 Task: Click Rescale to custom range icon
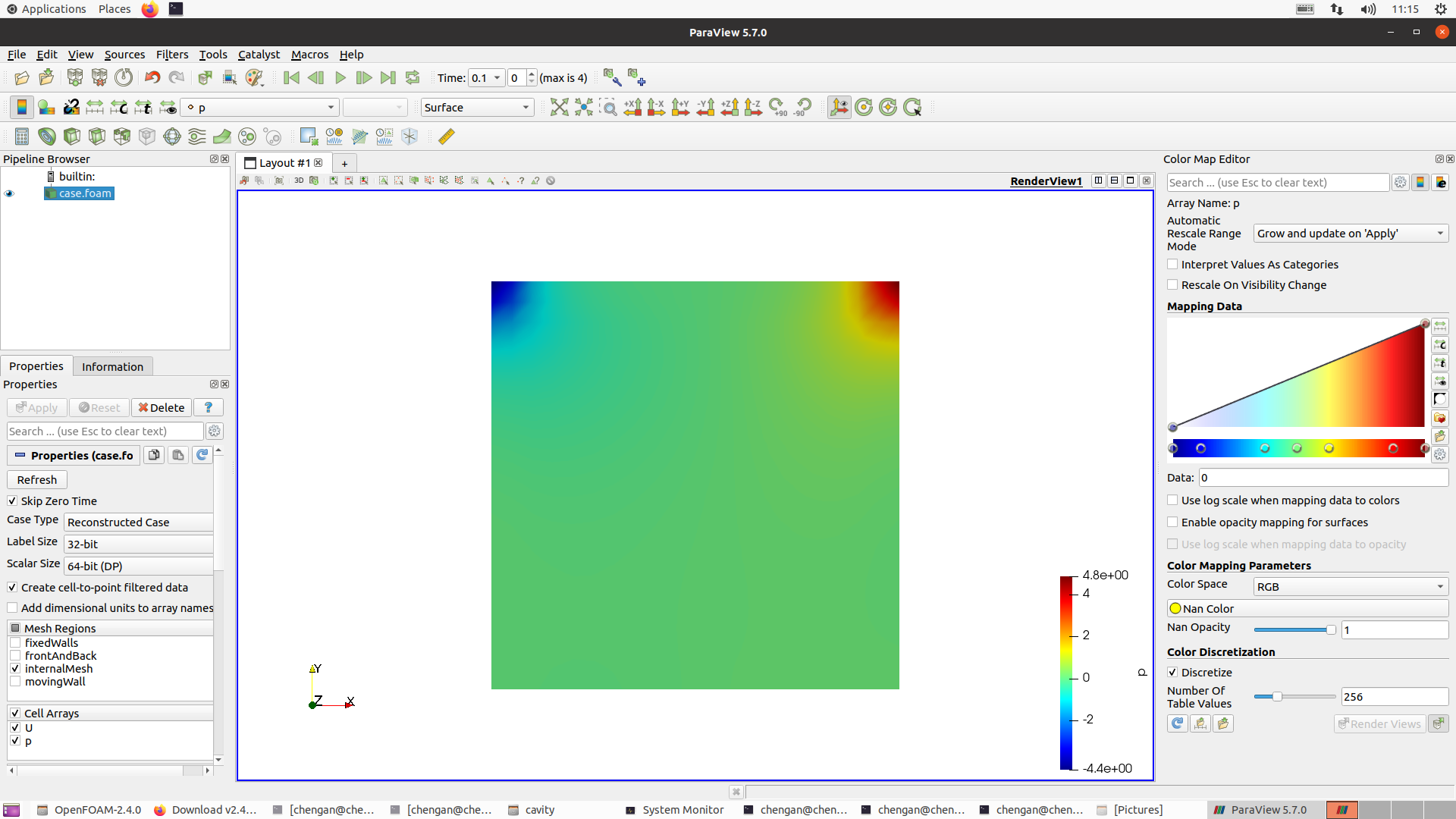tap(119, 108)
